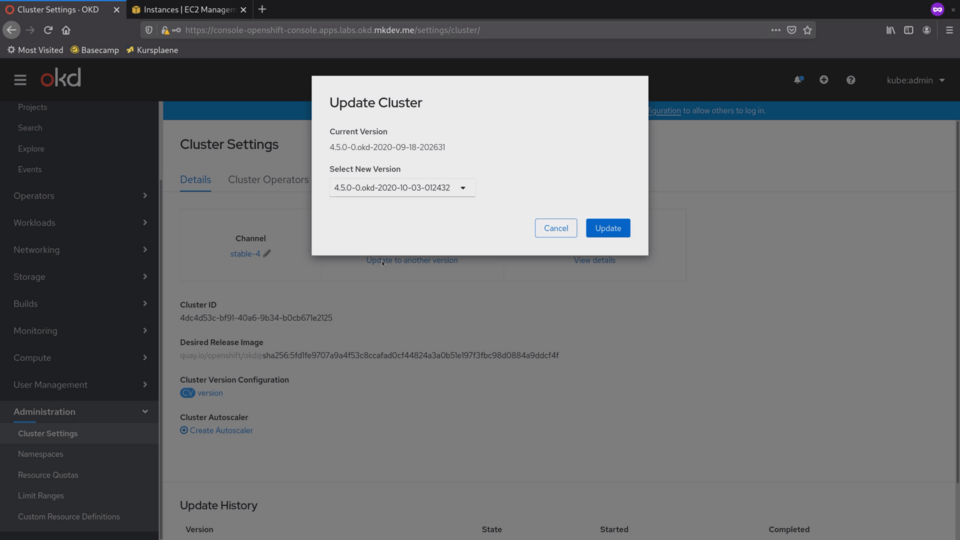
Task: Bookmark this page with the star icon
Action: click(808, 29)
